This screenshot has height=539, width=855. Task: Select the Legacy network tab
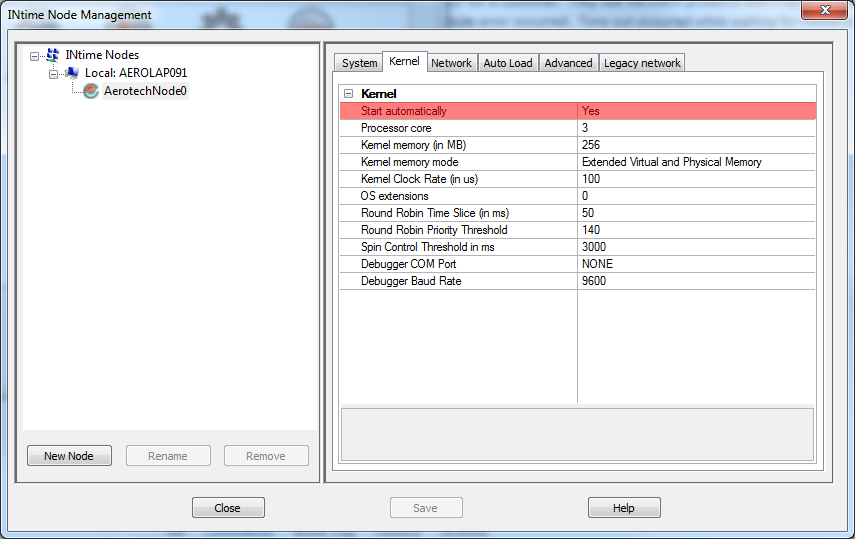coord(642,63)
